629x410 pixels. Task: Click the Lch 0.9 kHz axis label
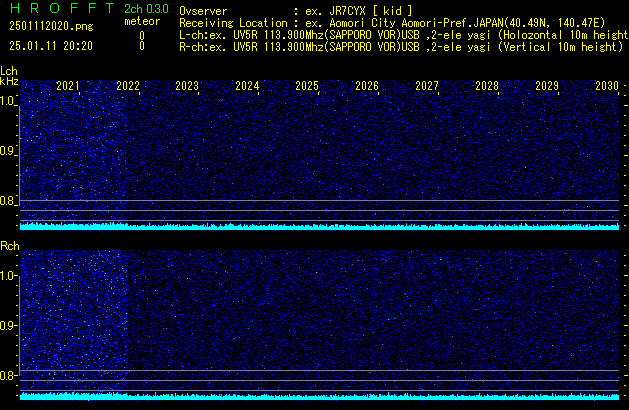click(x=7, y=151)
